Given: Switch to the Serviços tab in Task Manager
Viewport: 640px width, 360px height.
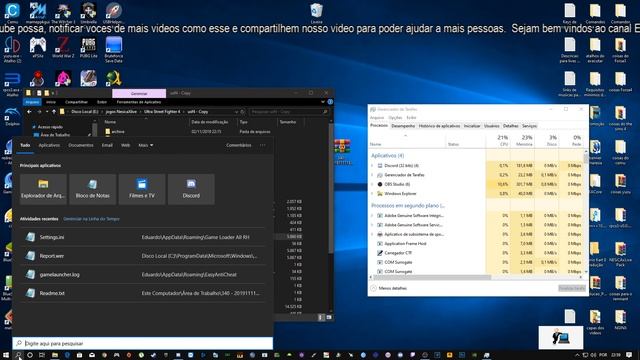Looking at the screenshot, I should click(529, 126).
